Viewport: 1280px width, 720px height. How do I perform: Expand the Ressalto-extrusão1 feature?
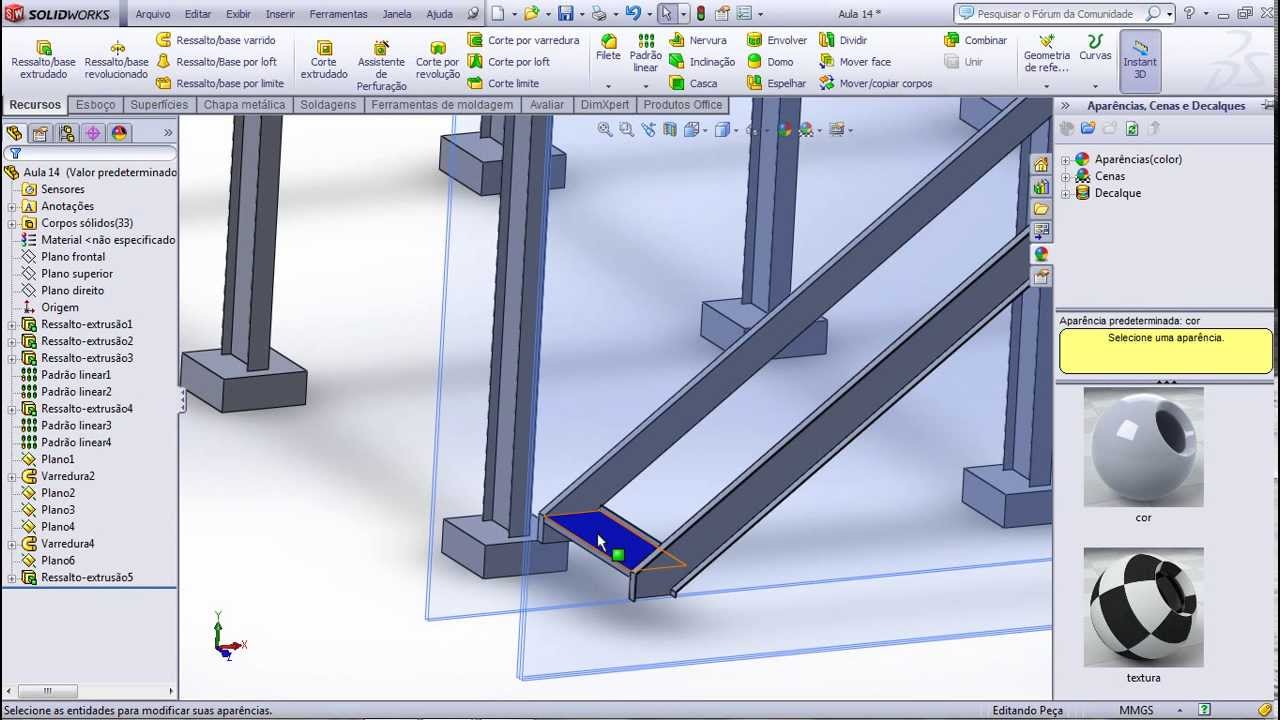click(x=12, y=325)
